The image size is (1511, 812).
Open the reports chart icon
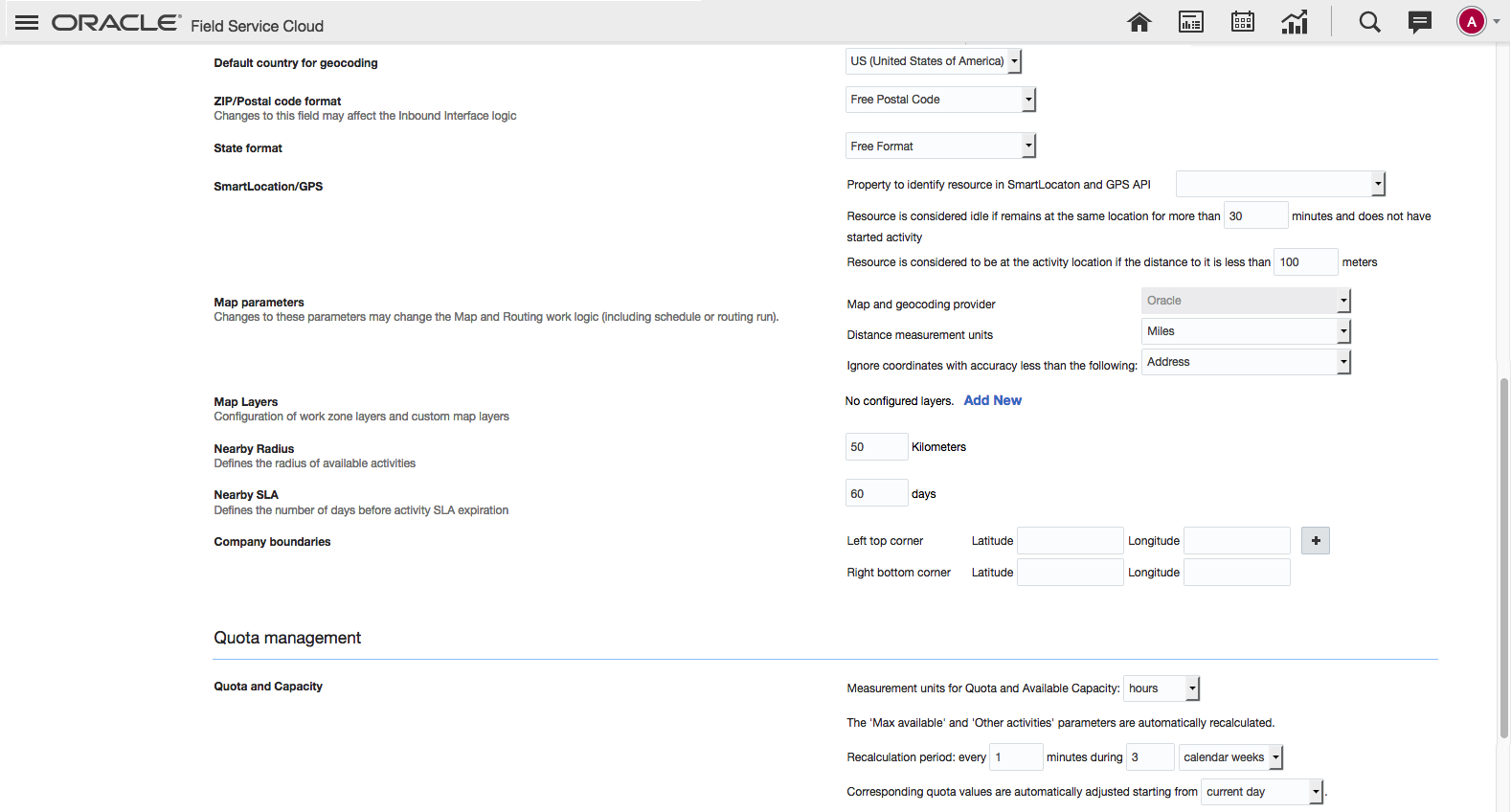1295,22
